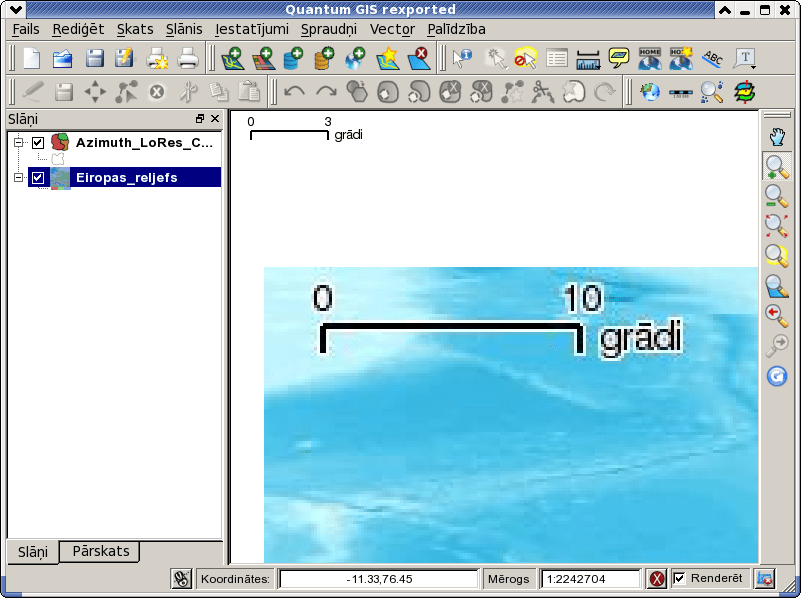Open the Rediģēt menu
Image resolution: width=801 pixels, height=598 pixels.
point(78,30)
